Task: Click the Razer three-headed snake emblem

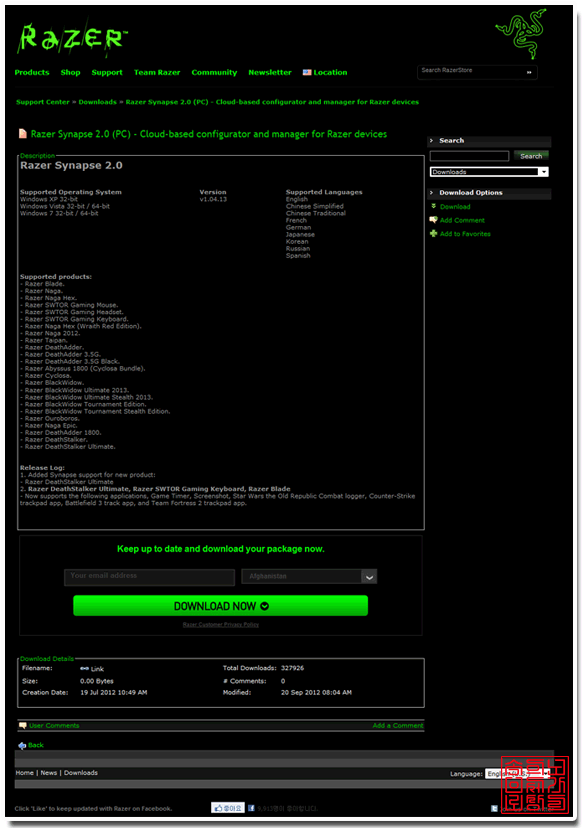Action: pyautogui.click(x=522, y=33)
